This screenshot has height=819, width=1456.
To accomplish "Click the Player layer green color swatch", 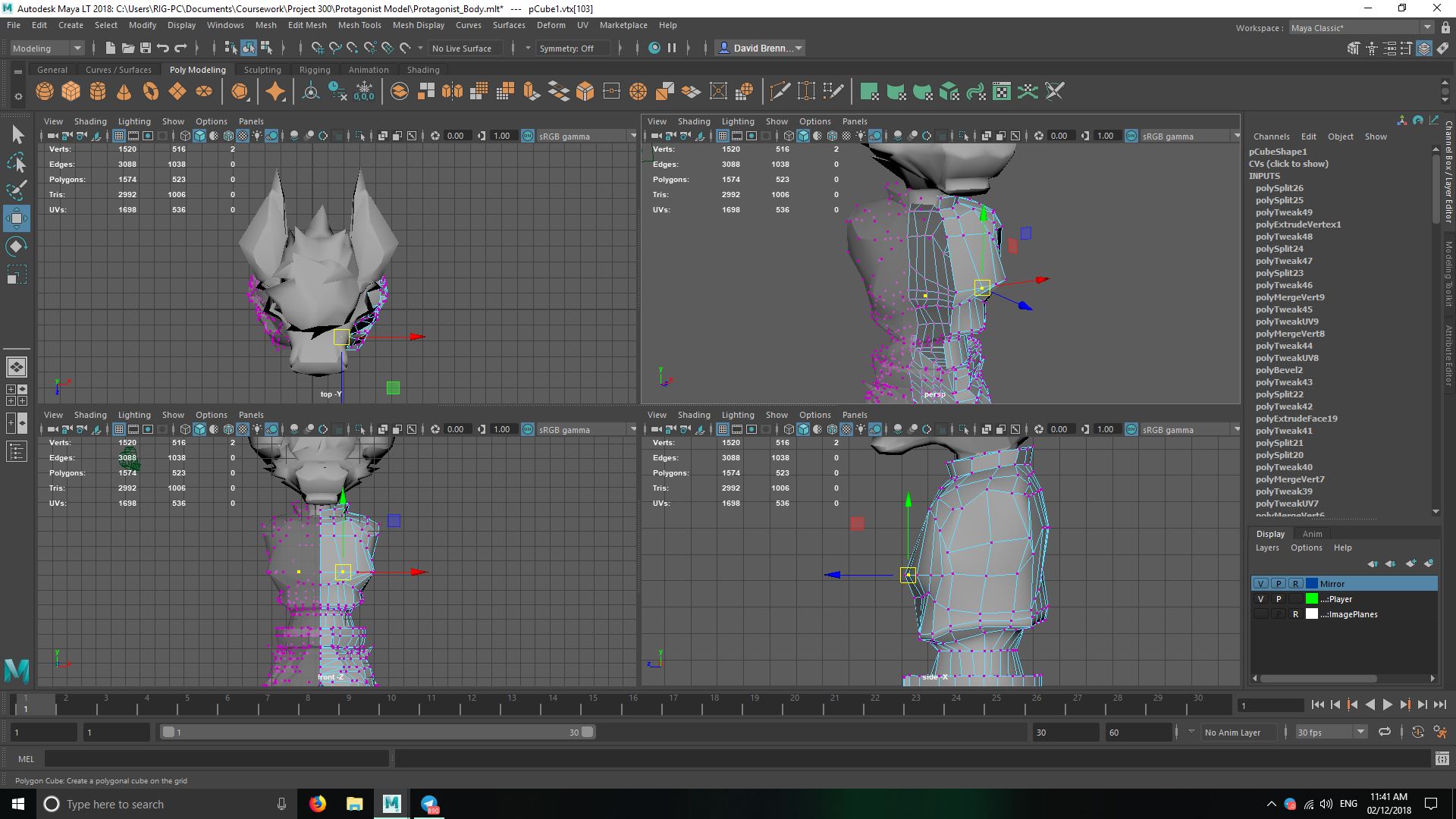I will point(1312,599).
